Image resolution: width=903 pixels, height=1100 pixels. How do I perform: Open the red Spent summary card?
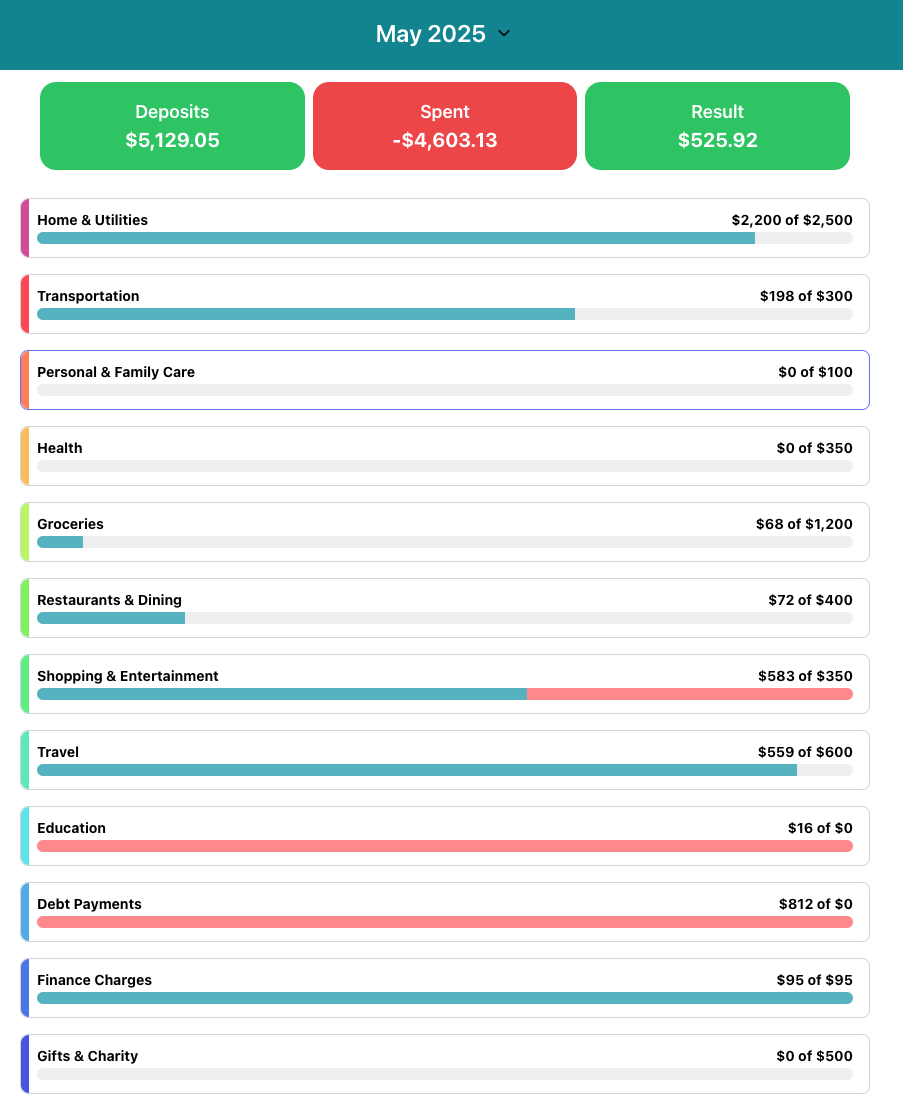444,126
